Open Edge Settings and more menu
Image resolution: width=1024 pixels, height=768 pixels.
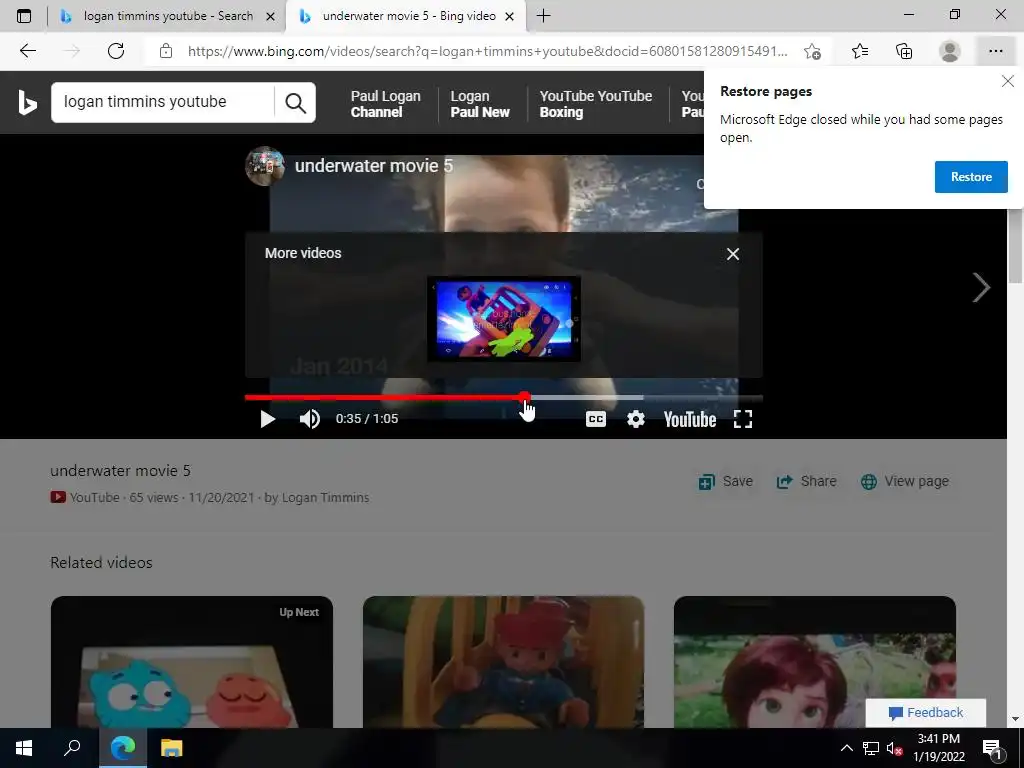pyautogui.click(x=995, y=51)
